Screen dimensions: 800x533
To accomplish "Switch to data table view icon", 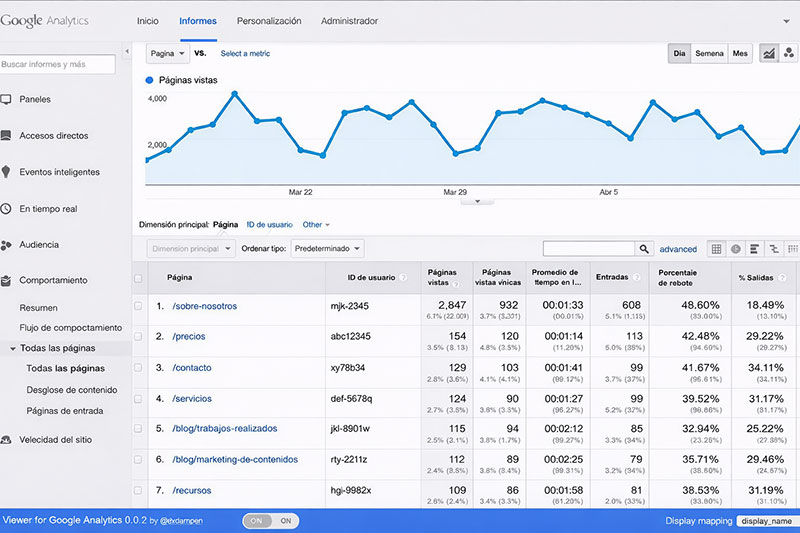I will [x=716, y=249].
